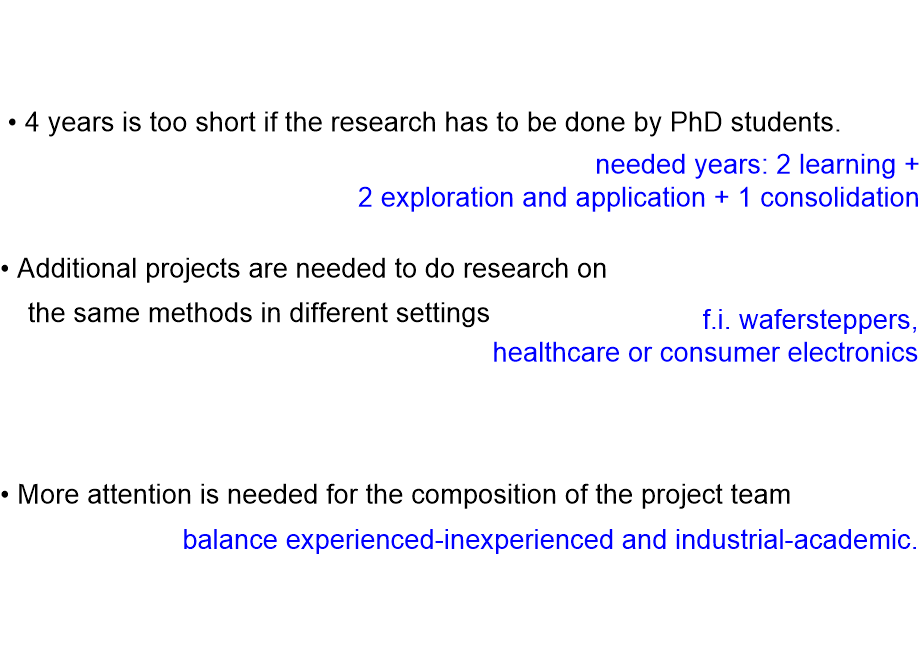Click 'the same methods in different settings'
Image resolution: width=920 pixels, height=660 pixels.
click(x=259, y=313)
